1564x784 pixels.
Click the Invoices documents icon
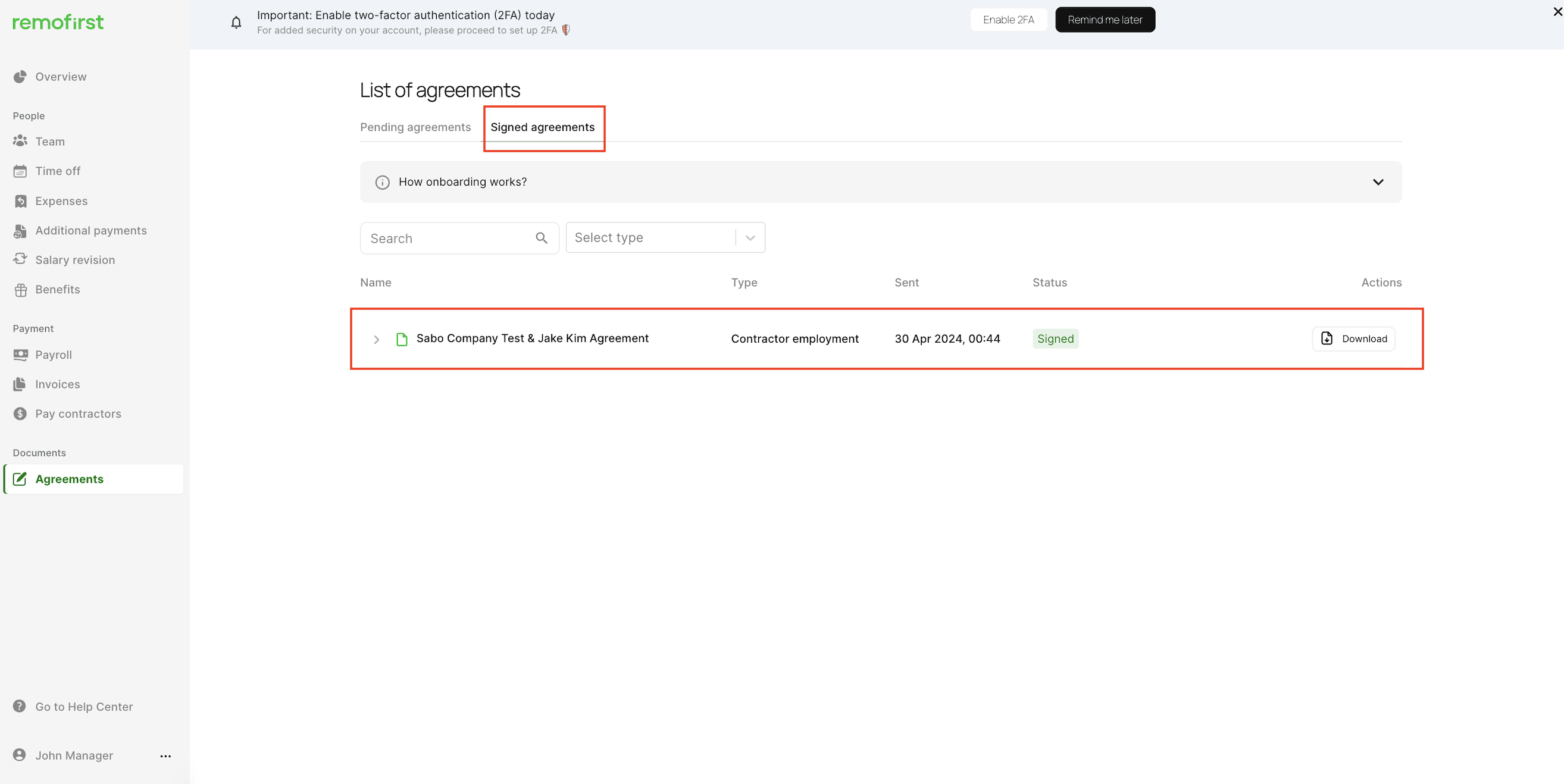point(20,384)
